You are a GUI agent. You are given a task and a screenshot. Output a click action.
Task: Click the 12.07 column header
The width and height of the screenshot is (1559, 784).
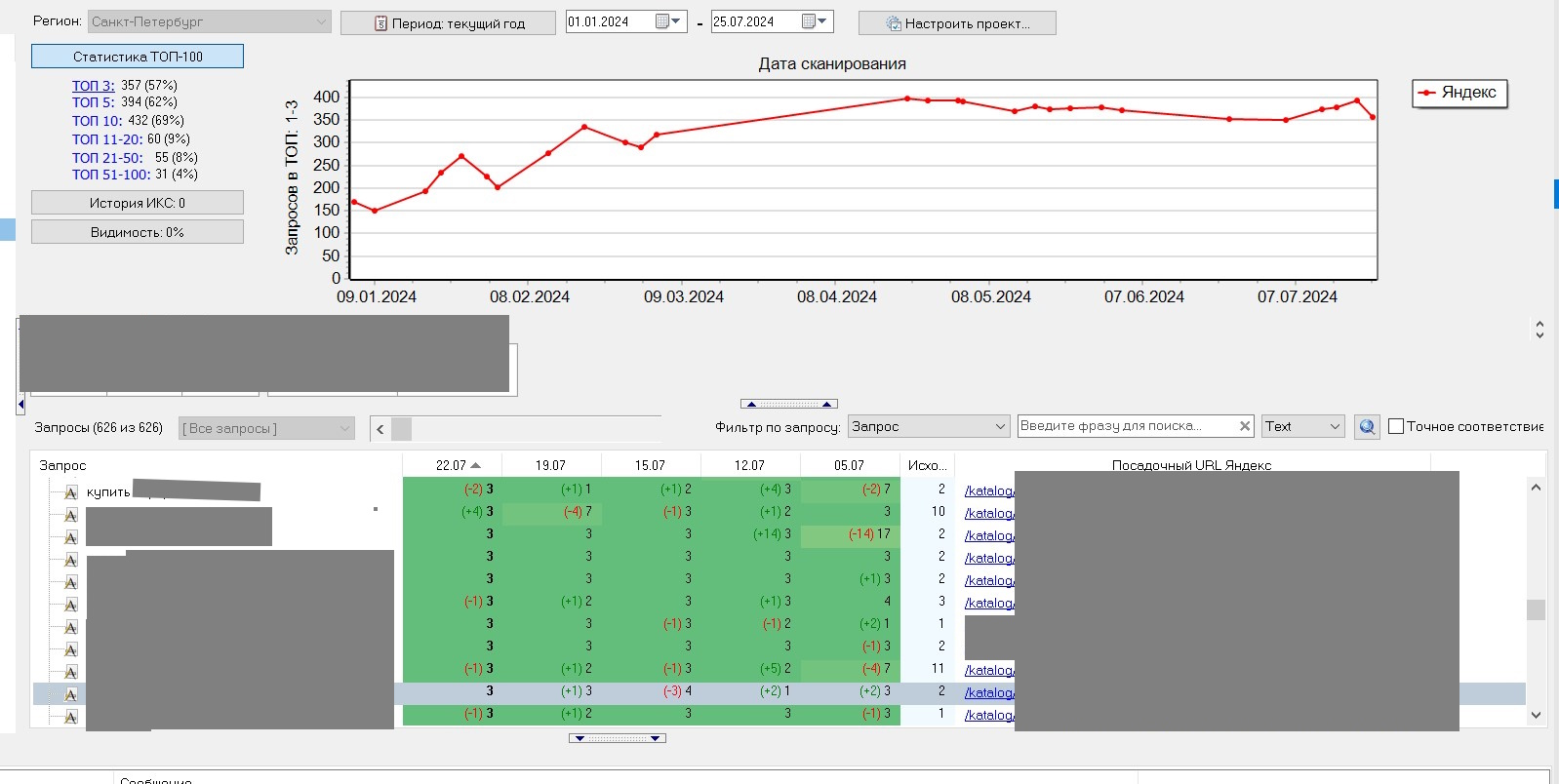tap(750, 465)
